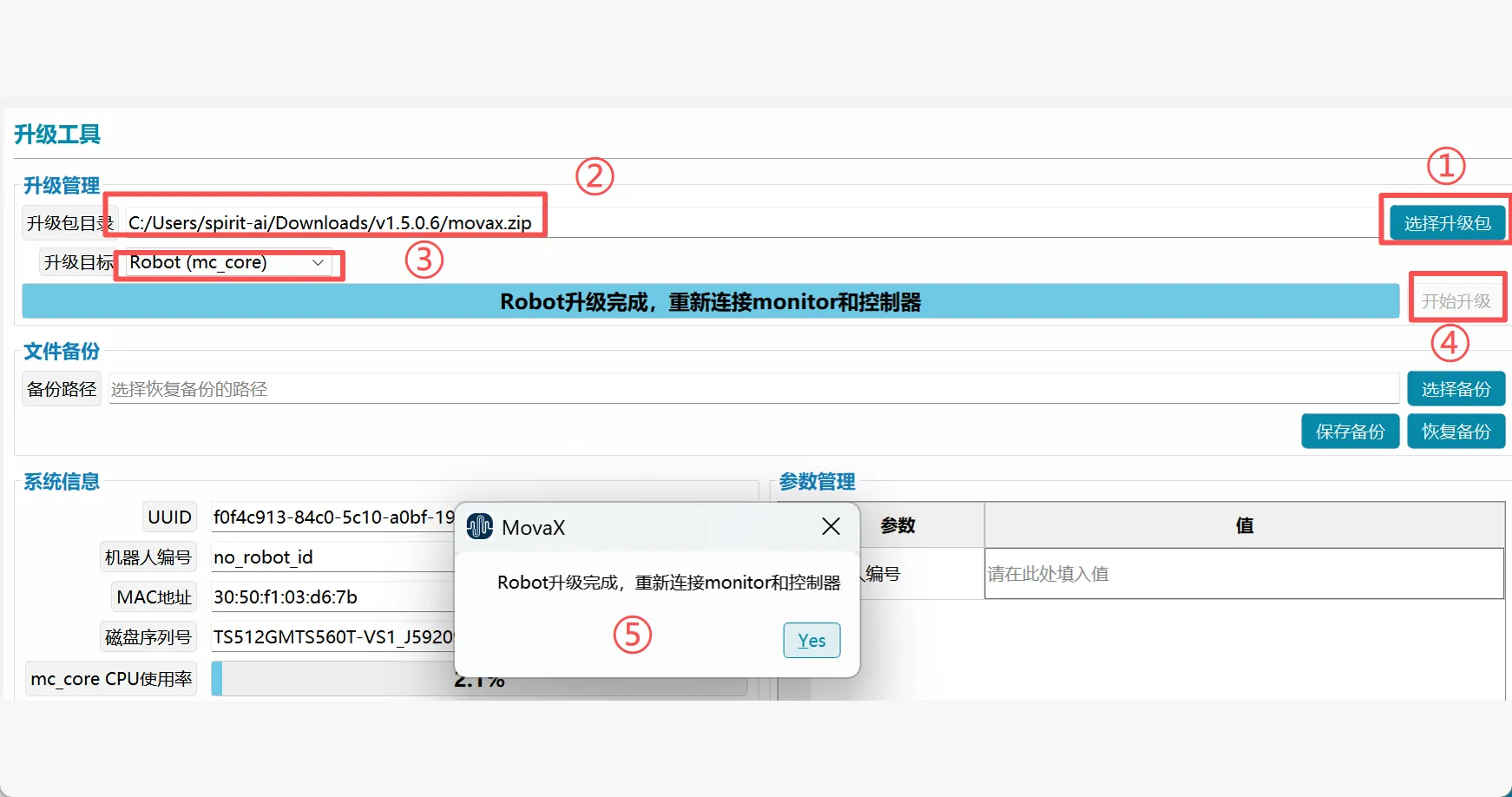Click the 开始升级 button
The image size is (1512, 797).
pyautogui.click(x=1456, y=301)
